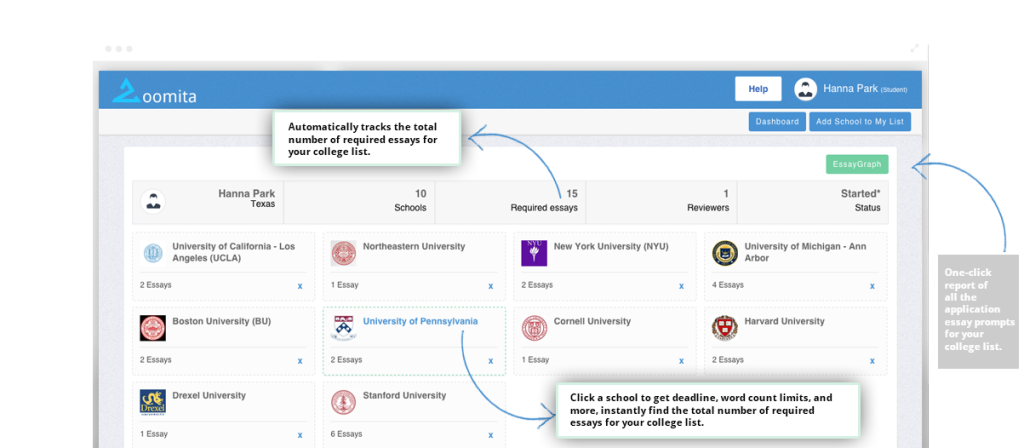This screenshot has height=448, width=1024.
Task: Remove Boston University using the x
Action: (x=300, y=361)
